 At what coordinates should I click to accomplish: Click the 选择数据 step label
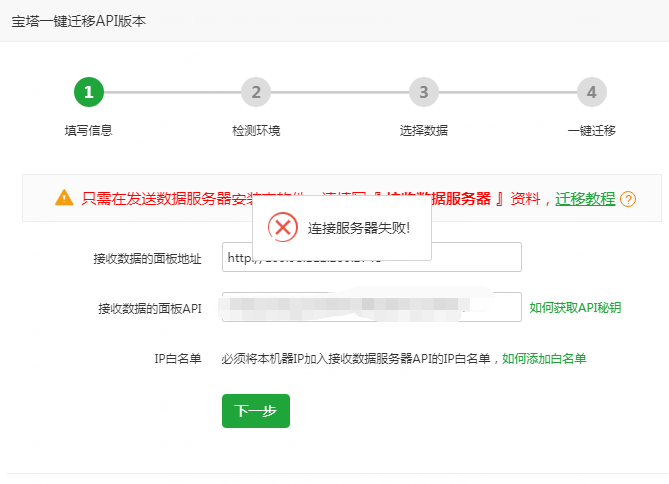tap(424, 131)
